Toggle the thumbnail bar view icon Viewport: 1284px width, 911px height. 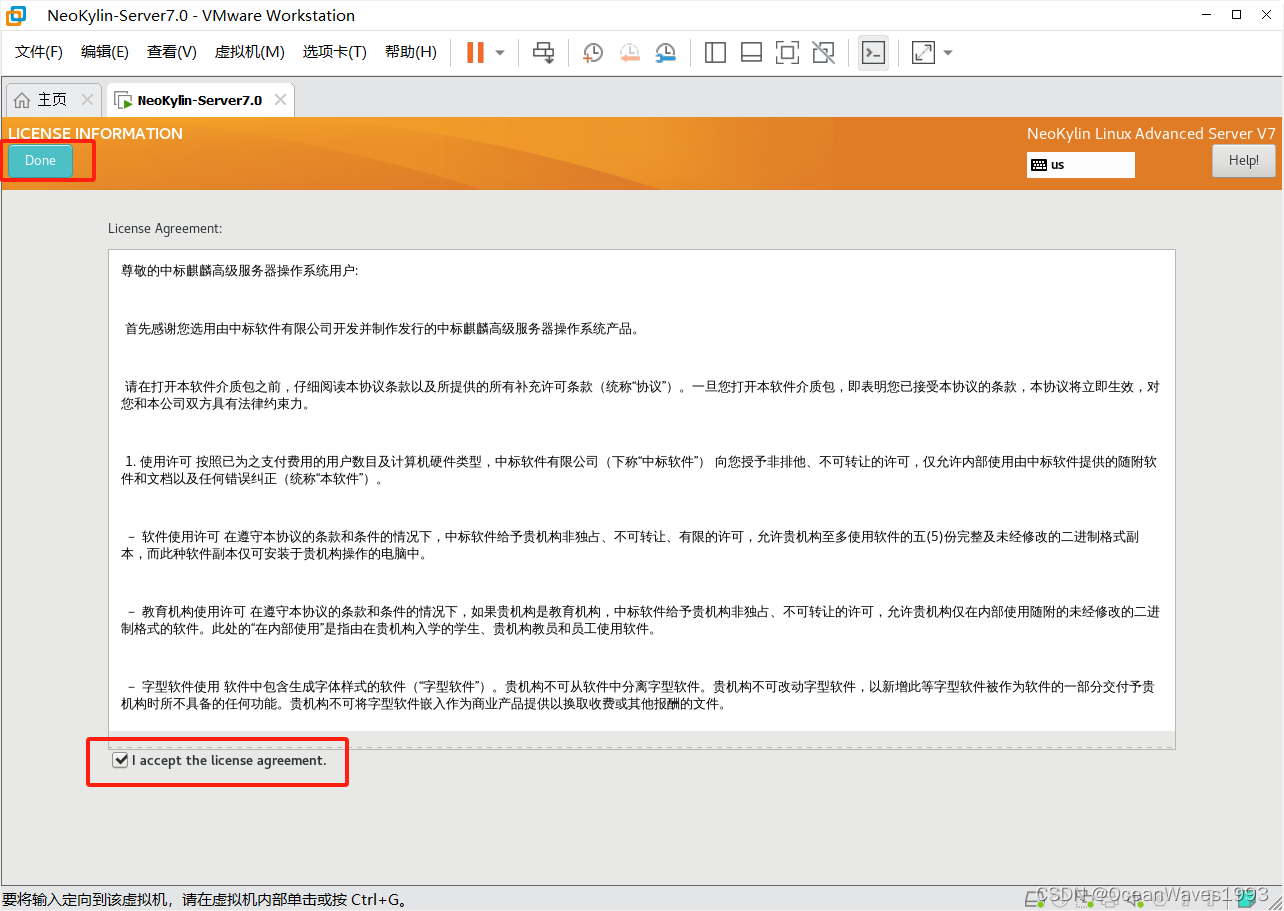pyautogui.click(x=751, y=52)
